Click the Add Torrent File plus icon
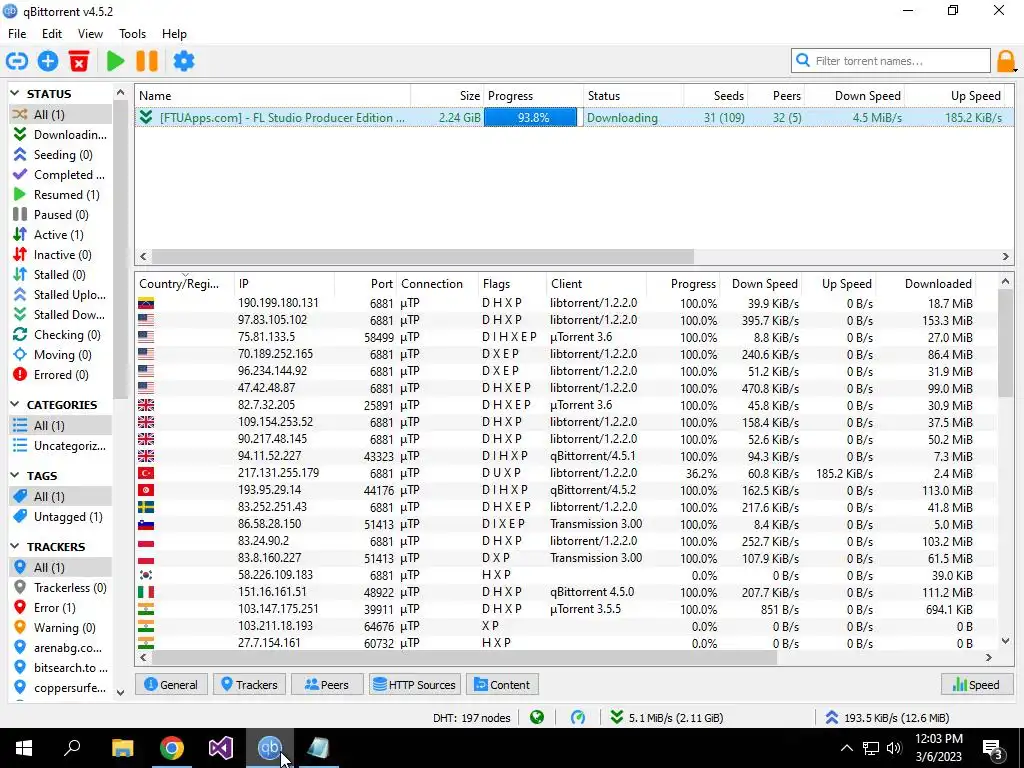This screenshot has height=768, width=1024. 48,61
